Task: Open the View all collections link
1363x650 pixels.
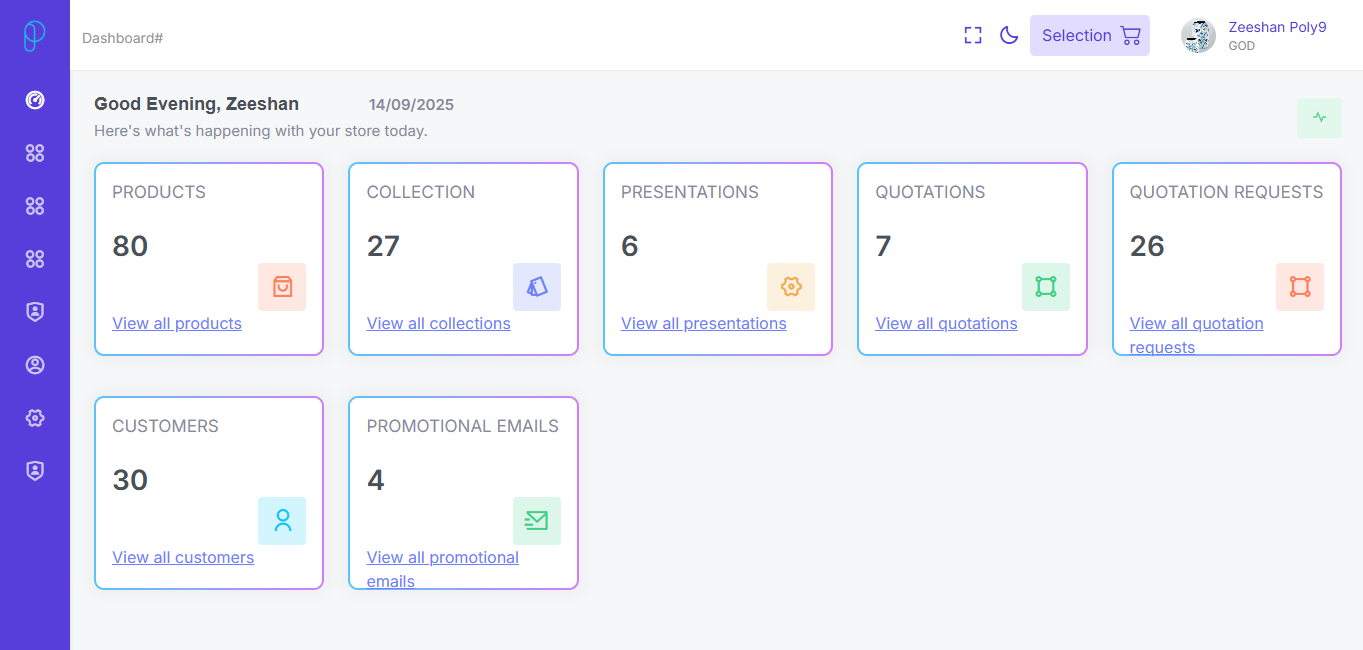Action: pyautogui.click(x=438, y=323)
